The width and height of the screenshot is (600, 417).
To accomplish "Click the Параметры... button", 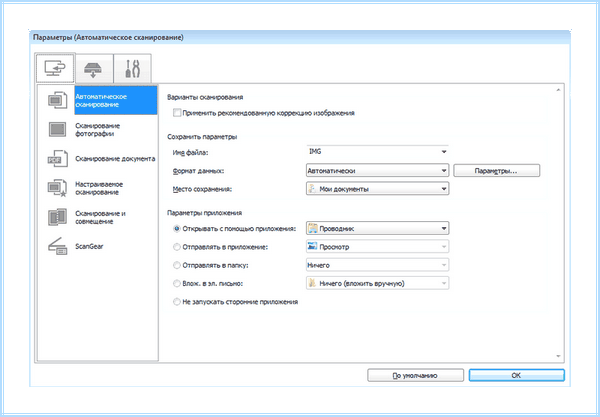I will pyautogui.click(x=496, y=171).
